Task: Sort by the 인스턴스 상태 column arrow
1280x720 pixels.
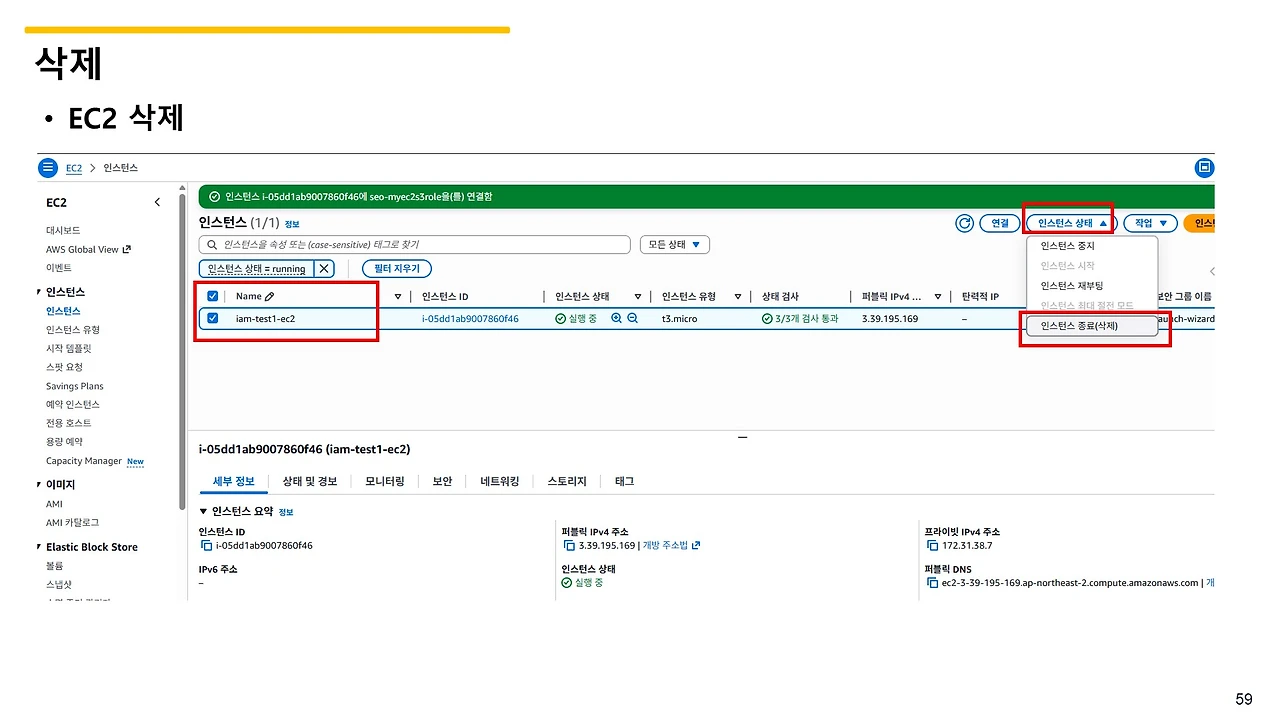Action: (638, 296)
